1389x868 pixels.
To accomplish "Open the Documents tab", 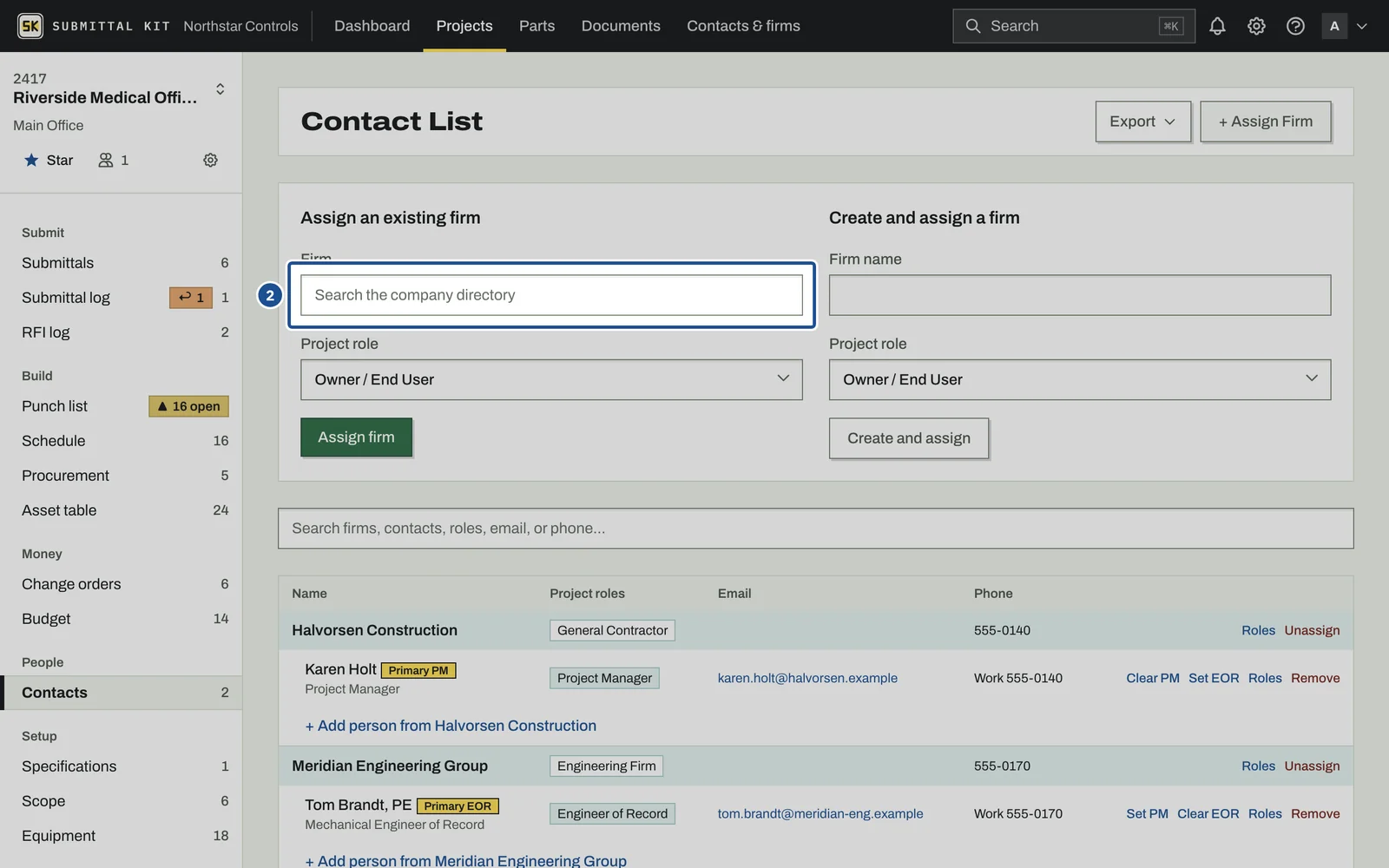I will click(x=621, y=26).
